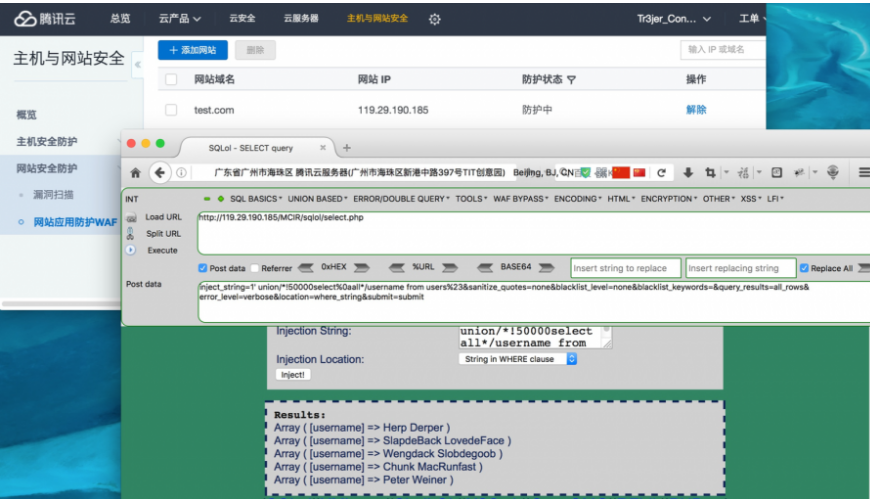This screenshot has width=870, height=499.
Task: Open the SQL BASICS menu
Action: tap(256, 199)
